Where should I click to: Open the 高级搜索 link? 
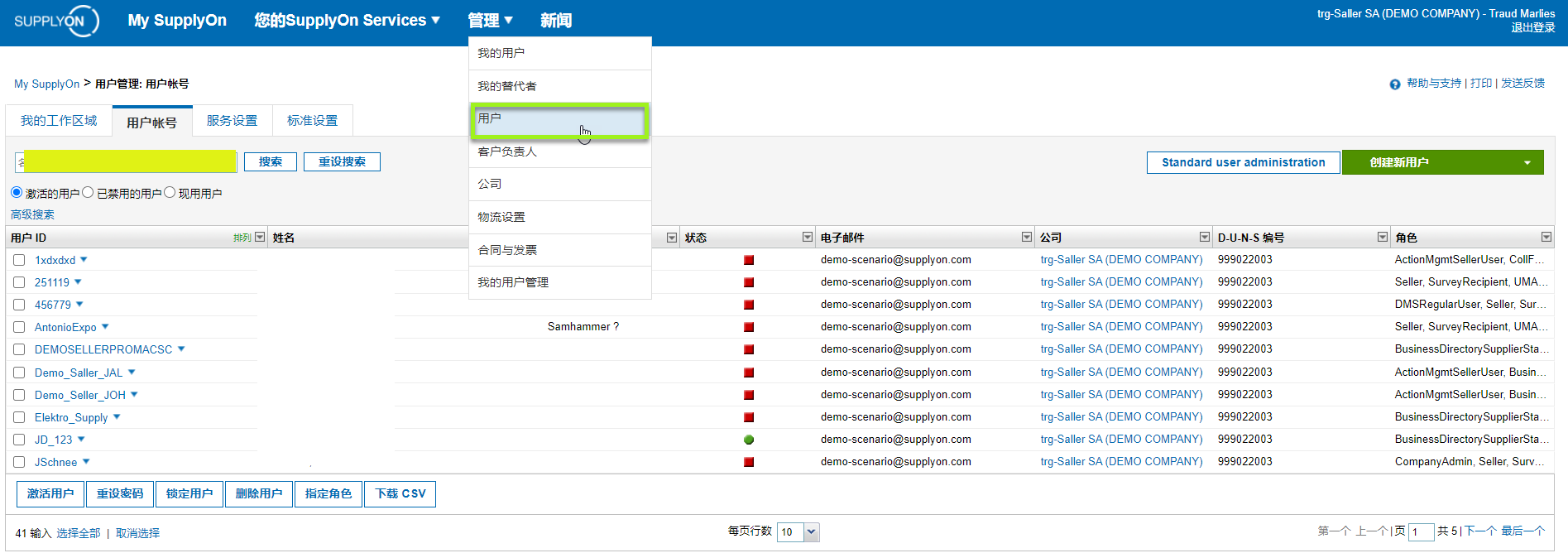(32, 214)
